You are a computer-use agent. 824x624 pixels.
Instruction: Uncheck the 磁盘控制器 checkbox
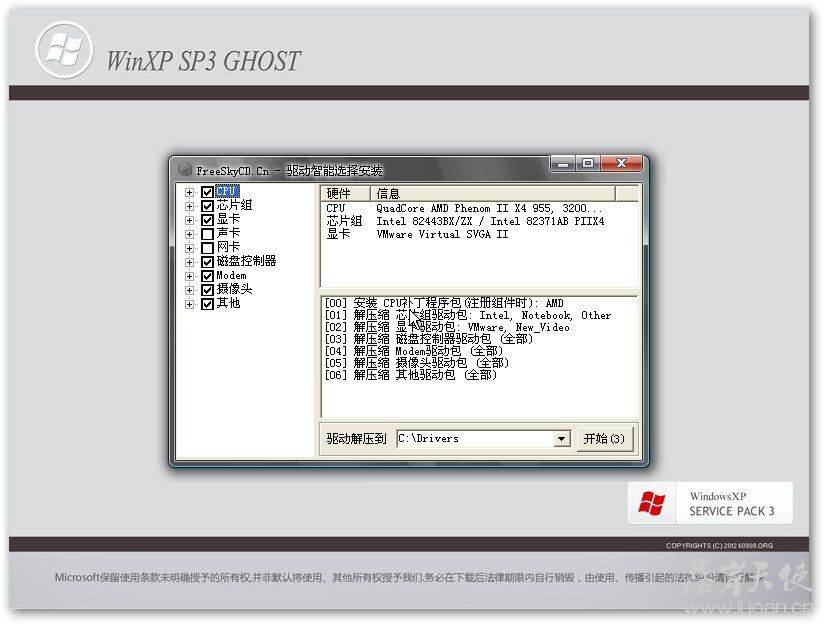207,262
